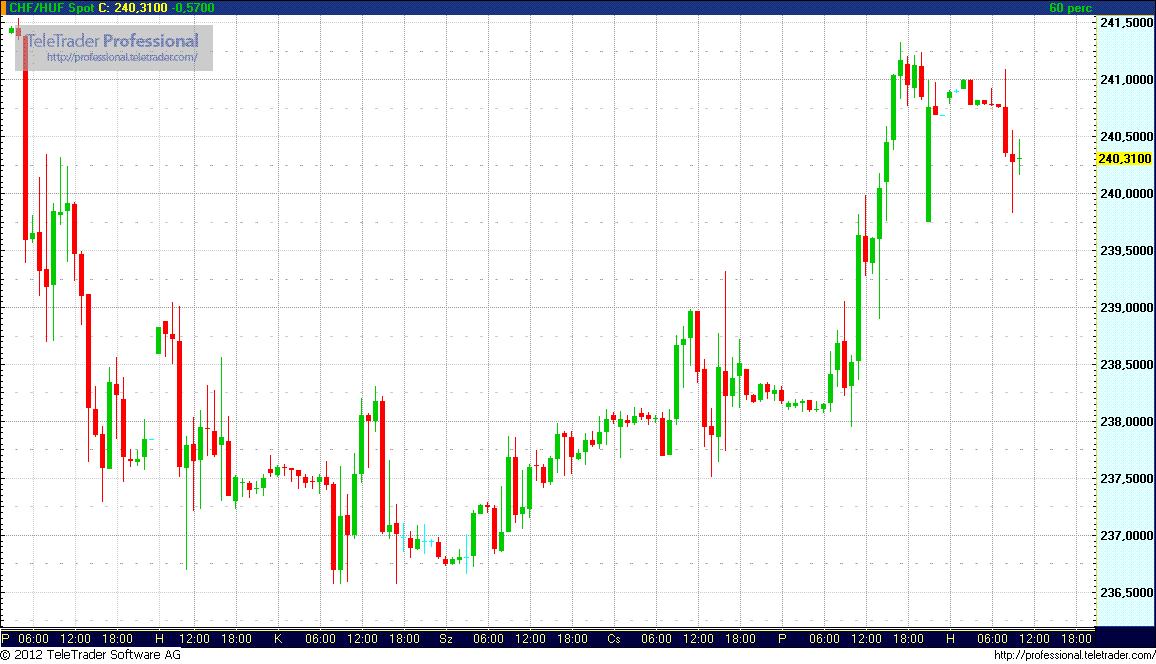This screenshot has width=1156, height=664.
Task: Click the K day marker on time axis
Action: 278,638
